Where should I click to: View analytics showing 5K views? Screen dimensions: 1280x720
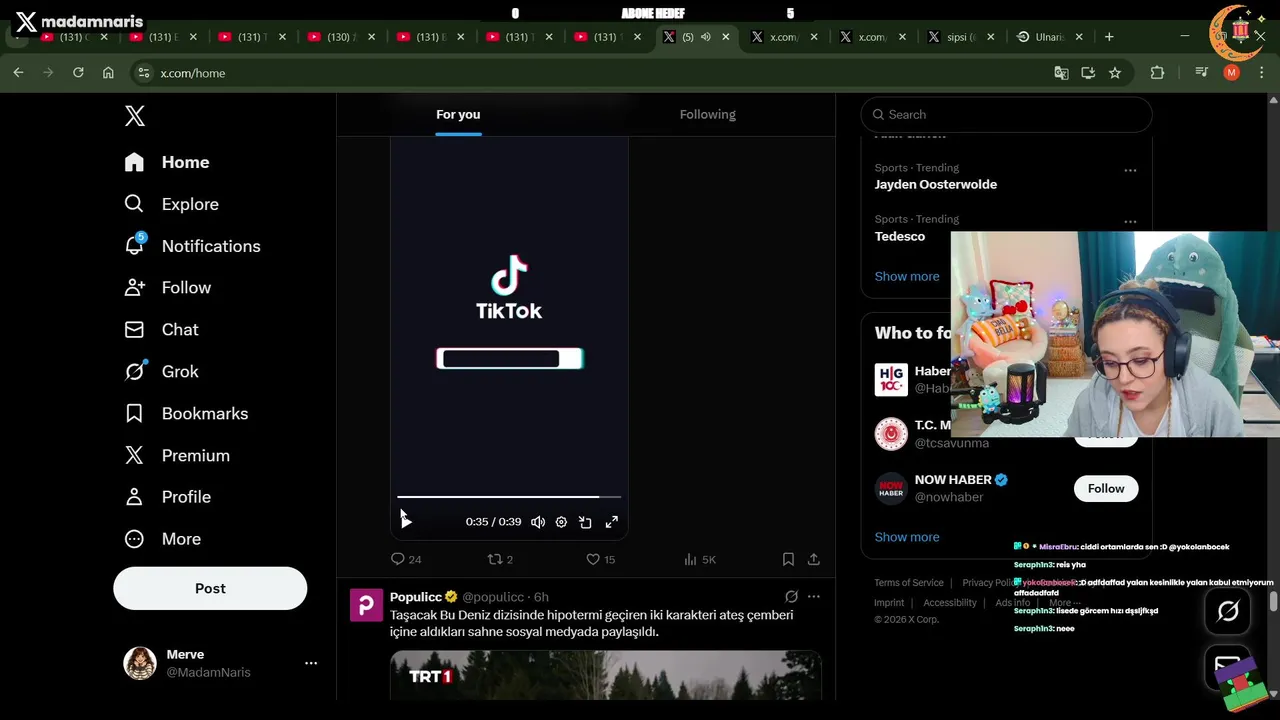(x=700, y=560)
